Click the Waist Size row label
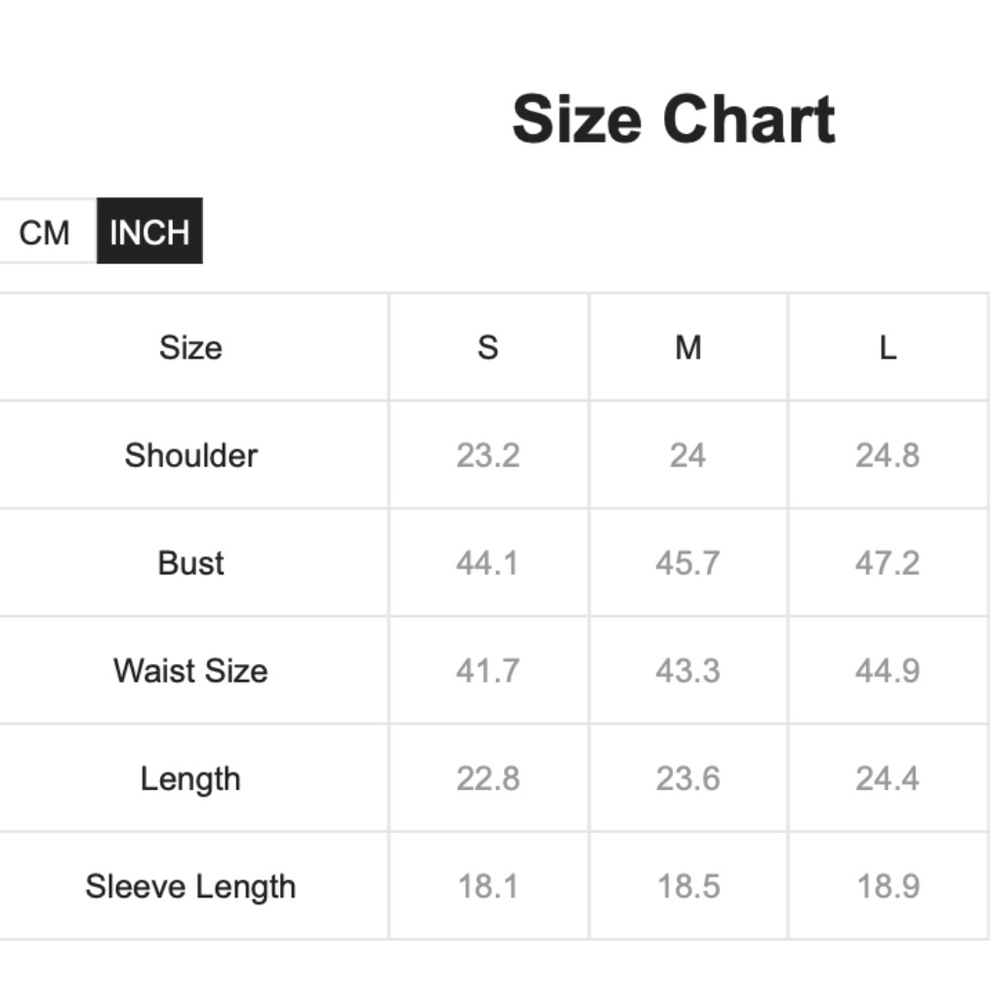1000x1000 pixels. (191, 670)
